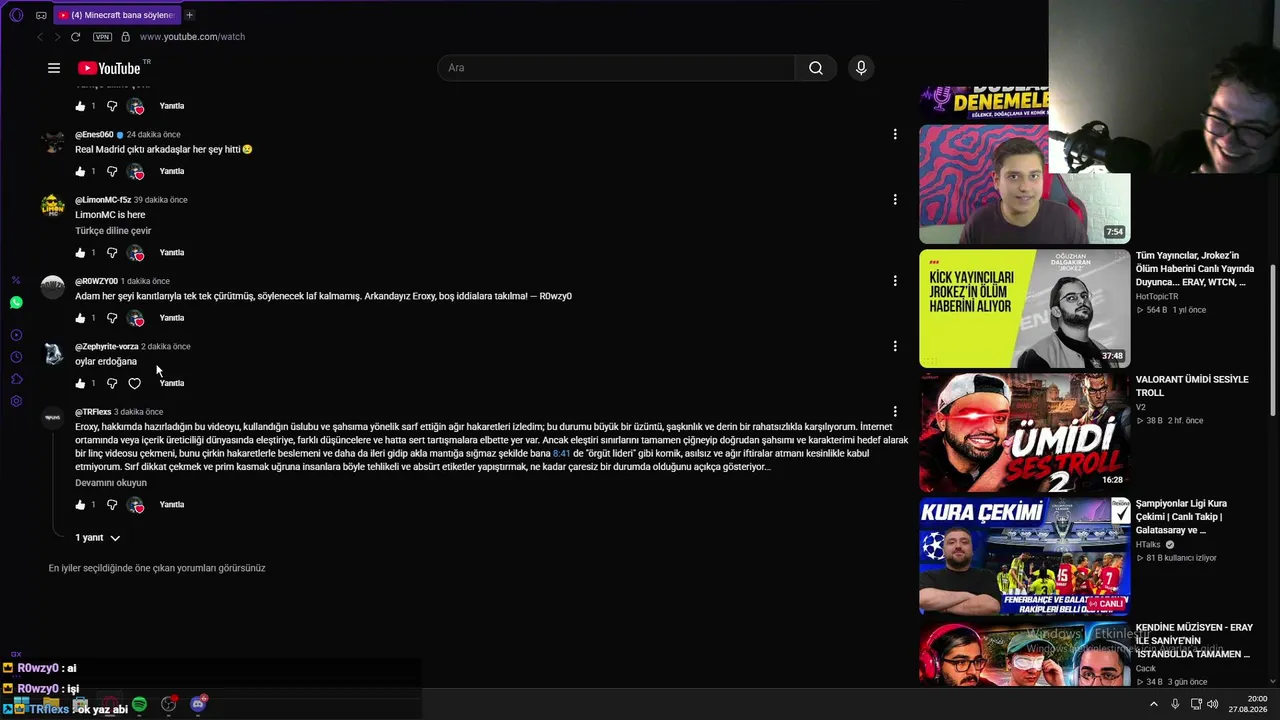The width and height of the screenshot is (1280, 720).
Task: Open the Jrokez news video thumbnail
Action: [x=1025, y=309]
